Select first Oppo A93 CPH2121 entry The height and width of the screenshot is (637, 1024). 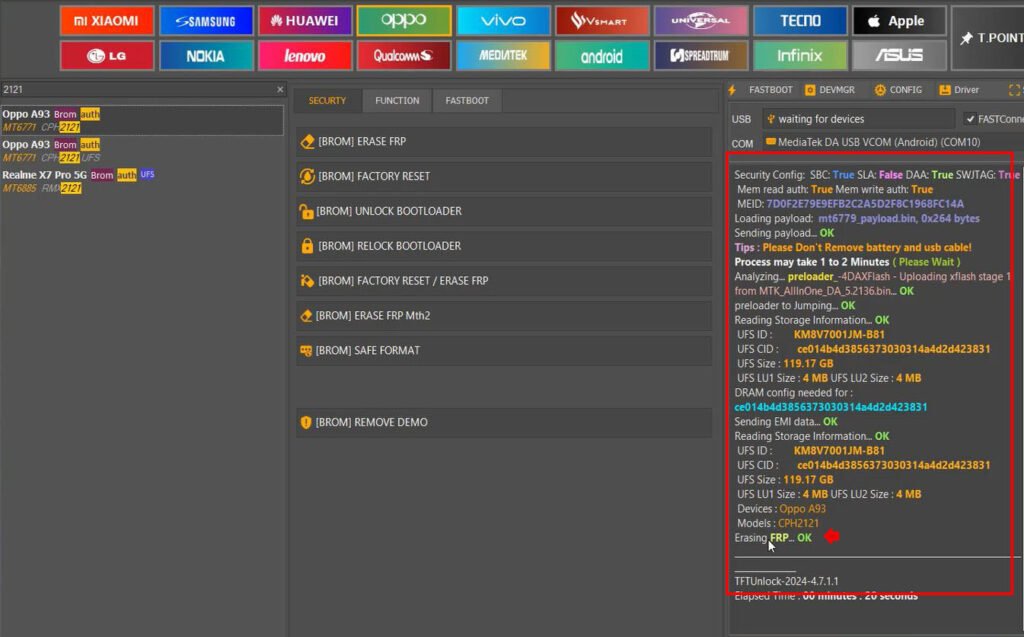pos(142,120)
